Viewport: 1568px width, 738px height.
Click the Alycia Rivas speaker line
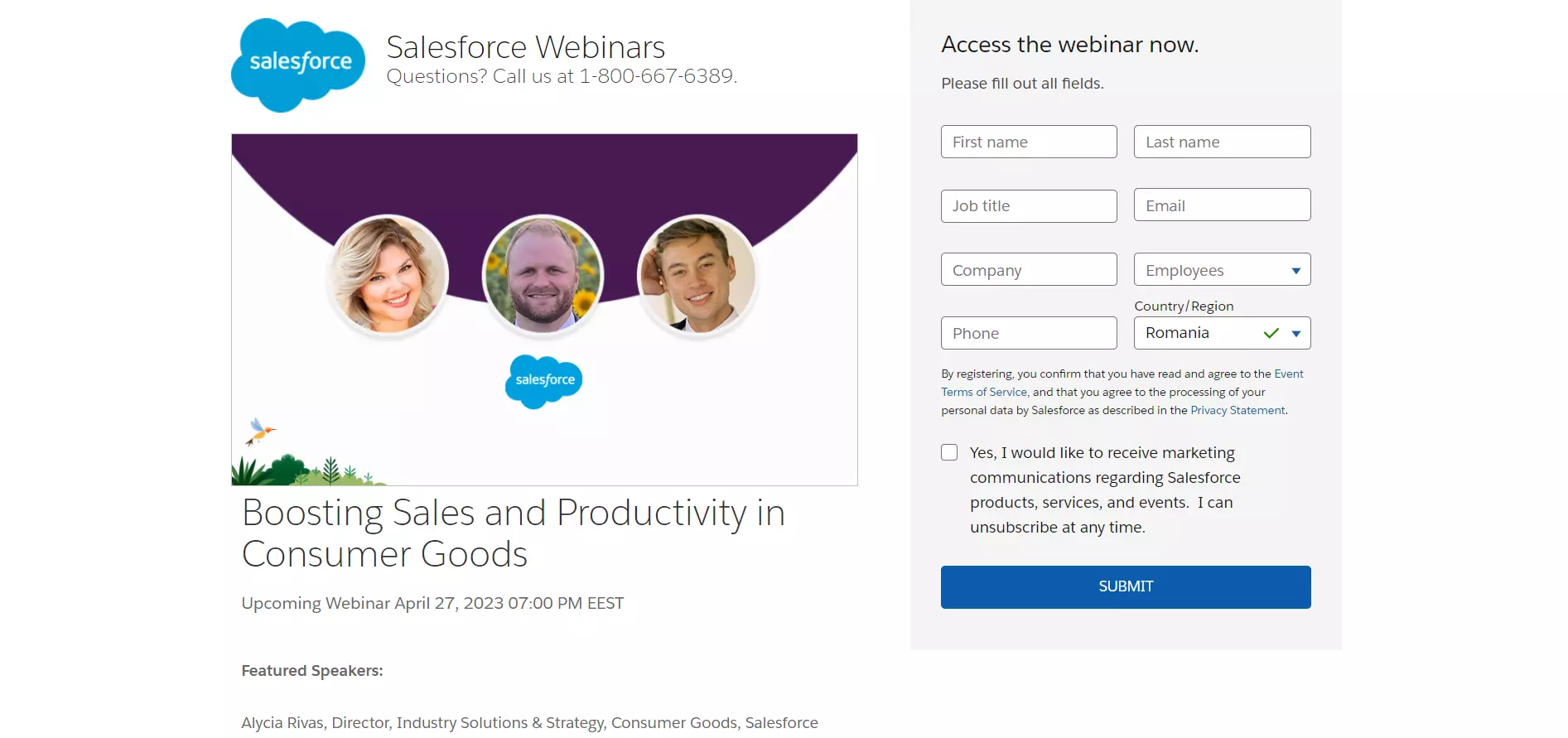coord(529,722)
